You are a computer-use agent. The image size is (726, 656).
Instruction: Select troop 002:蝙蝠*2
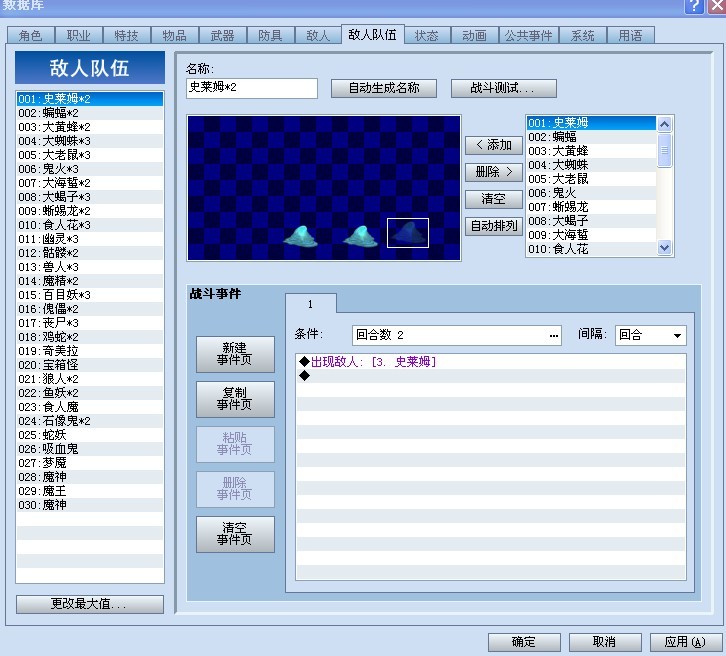tap(90, 113)
